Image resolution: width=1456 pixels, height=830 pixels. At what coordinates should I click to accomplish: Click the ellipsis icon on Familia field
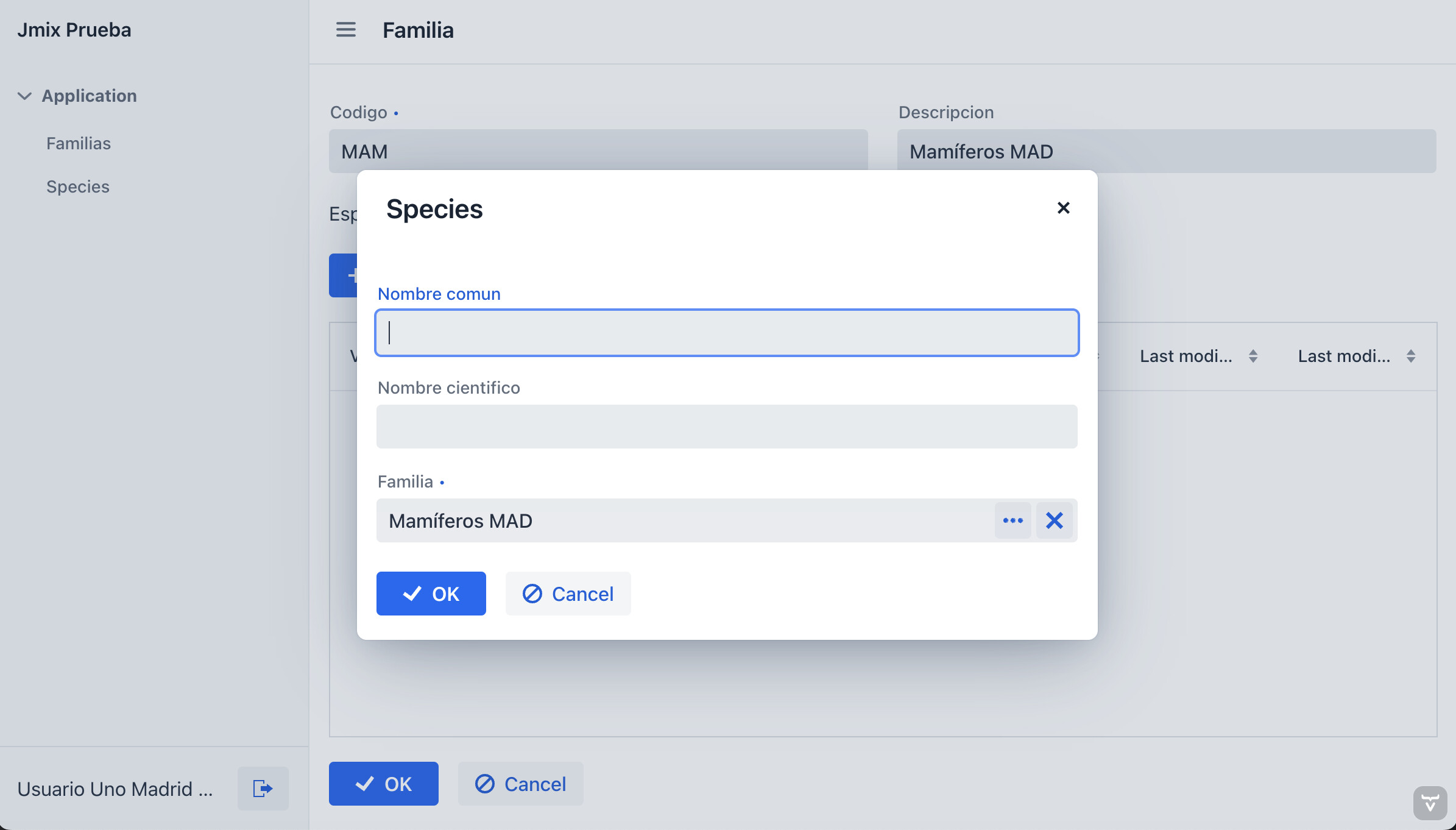1013,519
